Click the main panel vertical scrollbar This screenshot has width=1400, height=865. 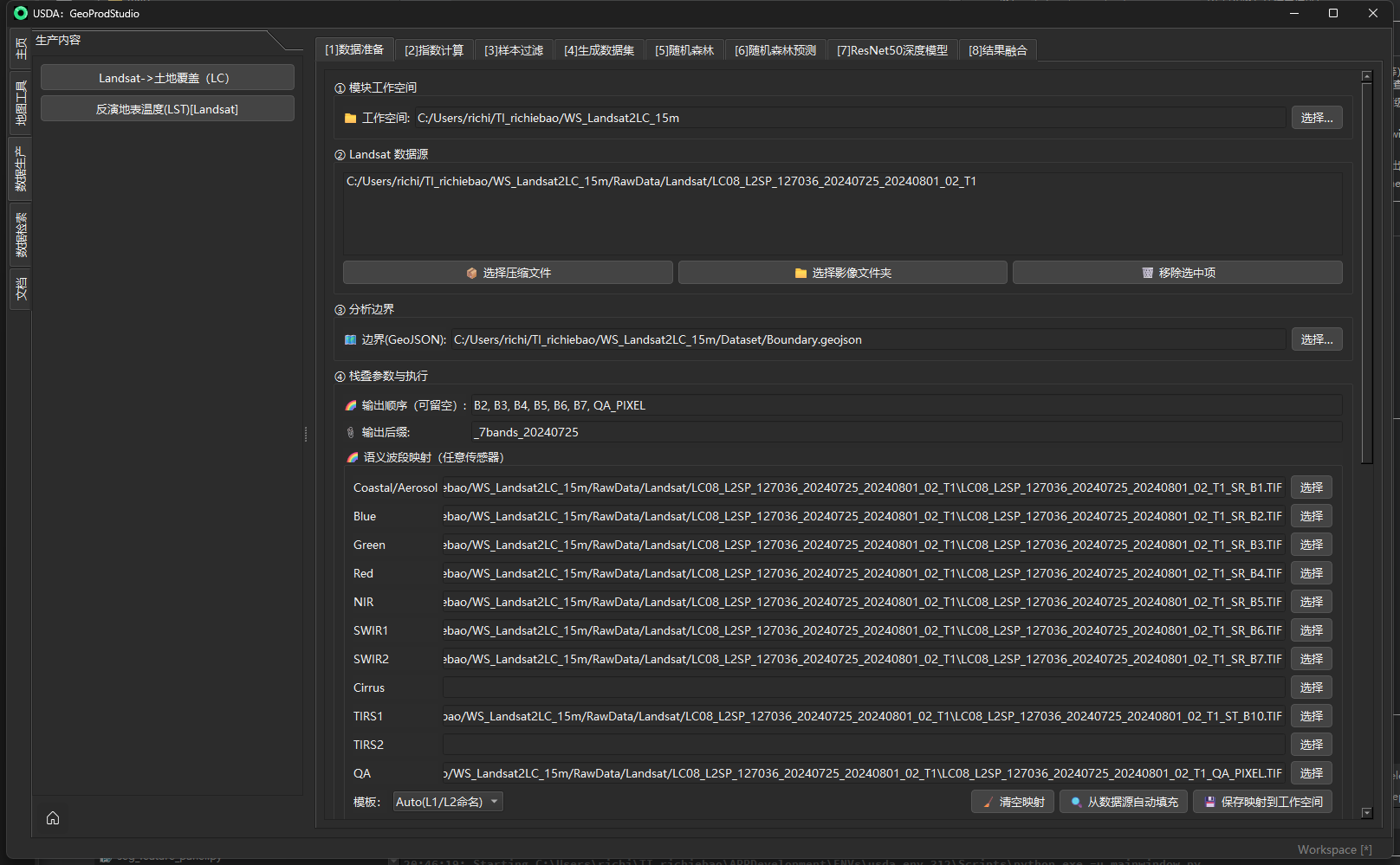tap(1367, 273)
